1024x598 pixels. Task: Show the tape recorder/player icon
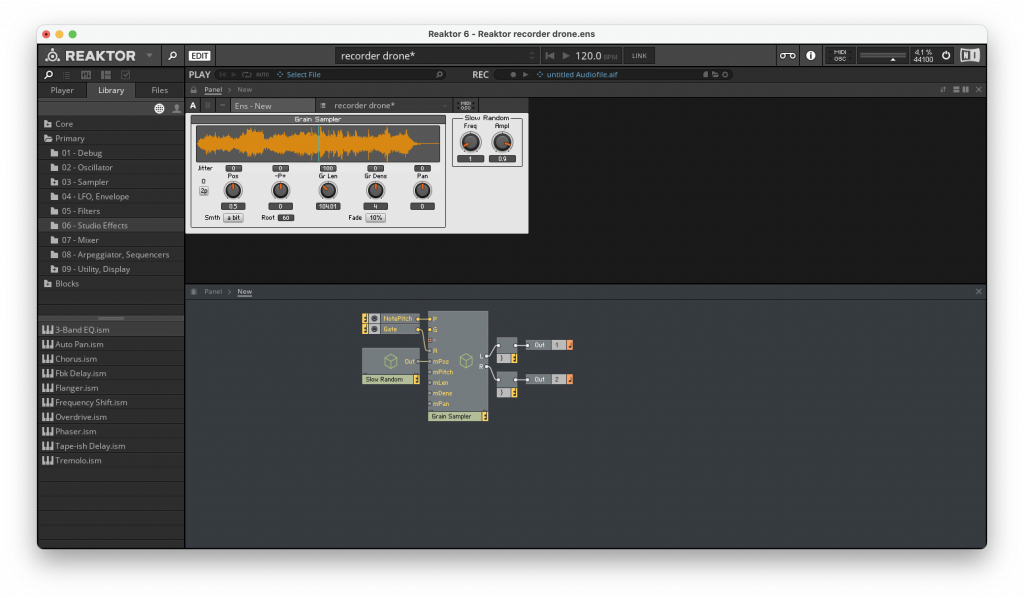[x=788, y=55]
